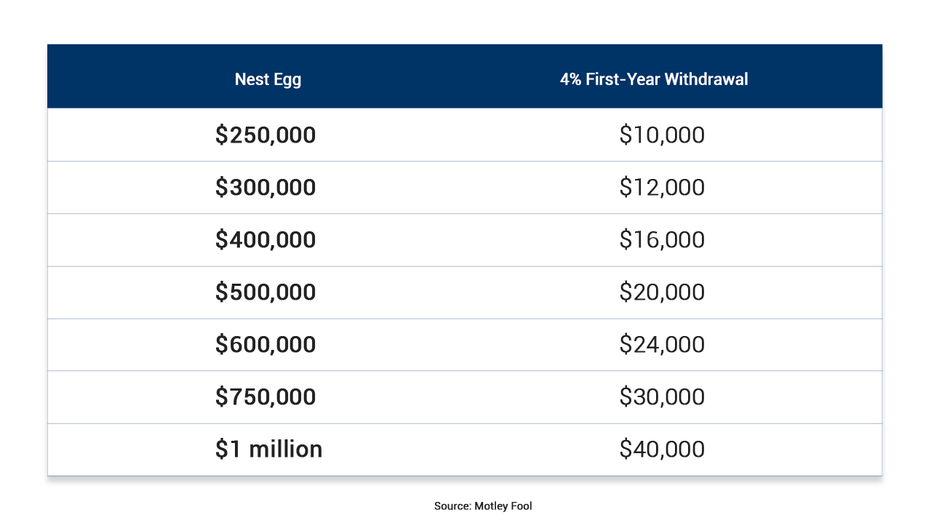
Task: Select the $12,000 withdrawal value
Action: click(661, 187)
